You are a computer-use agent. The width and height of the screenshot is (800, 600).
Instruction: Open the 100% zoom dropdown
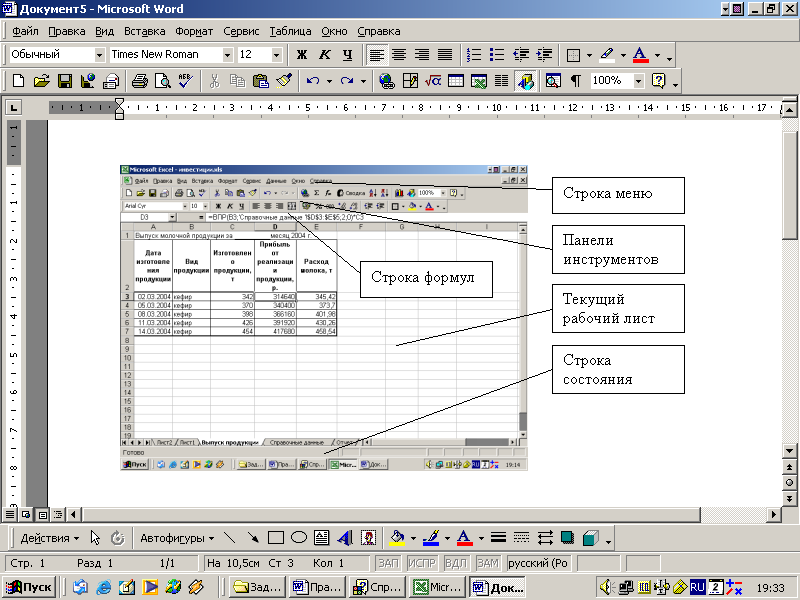pyautogui.click(x=638, y=81)
